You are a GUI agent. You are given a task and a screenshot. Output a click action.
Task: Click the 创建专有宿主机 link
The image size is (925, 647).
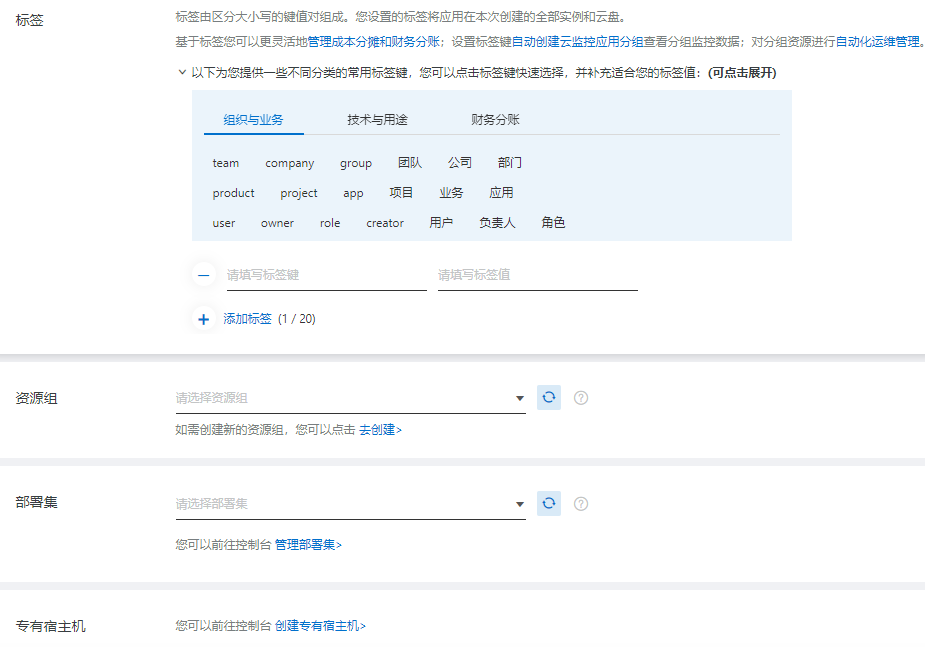pos(318,624)
